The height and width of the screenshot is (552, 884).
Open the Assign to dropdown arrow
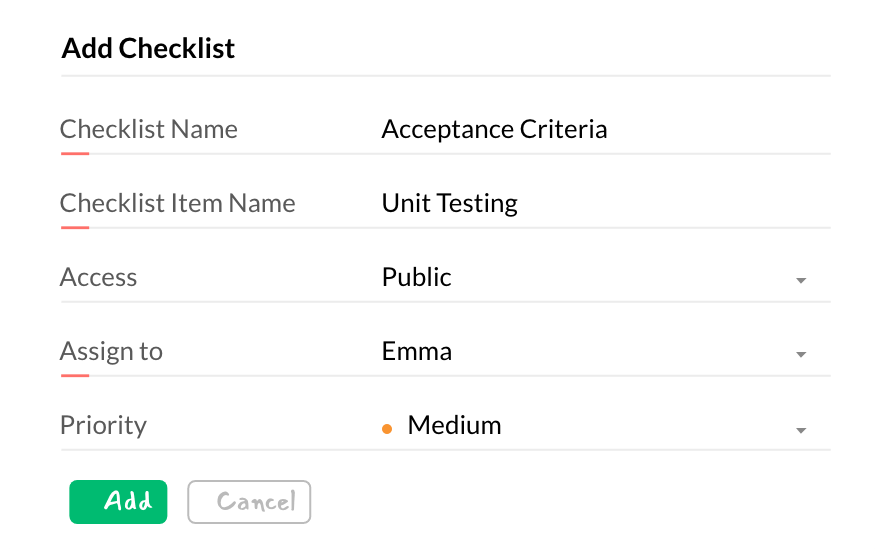pos(801,355)
